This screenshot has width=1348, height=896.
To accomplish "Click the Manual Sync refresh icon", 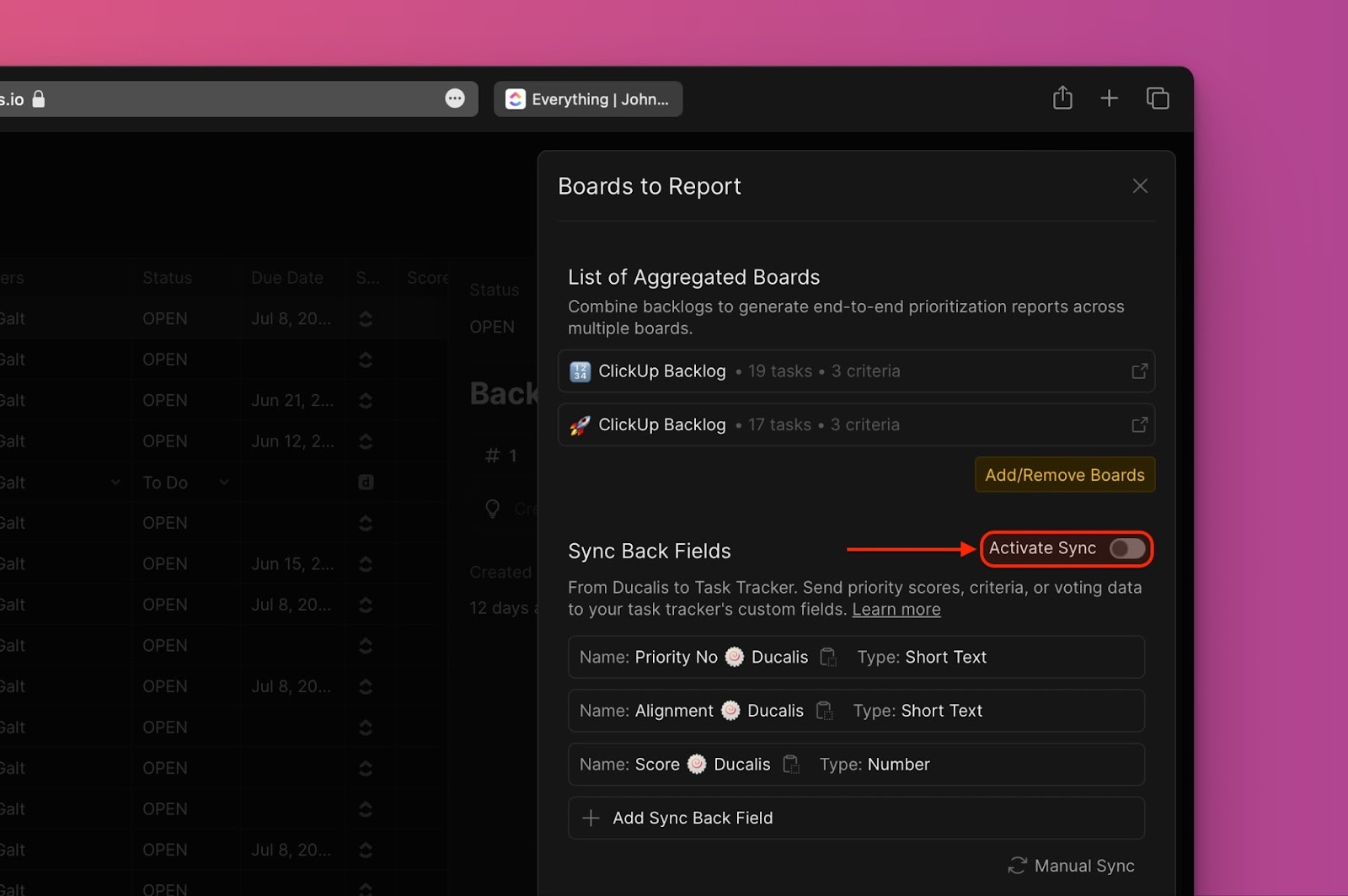I will click(x=1017, y=866).
